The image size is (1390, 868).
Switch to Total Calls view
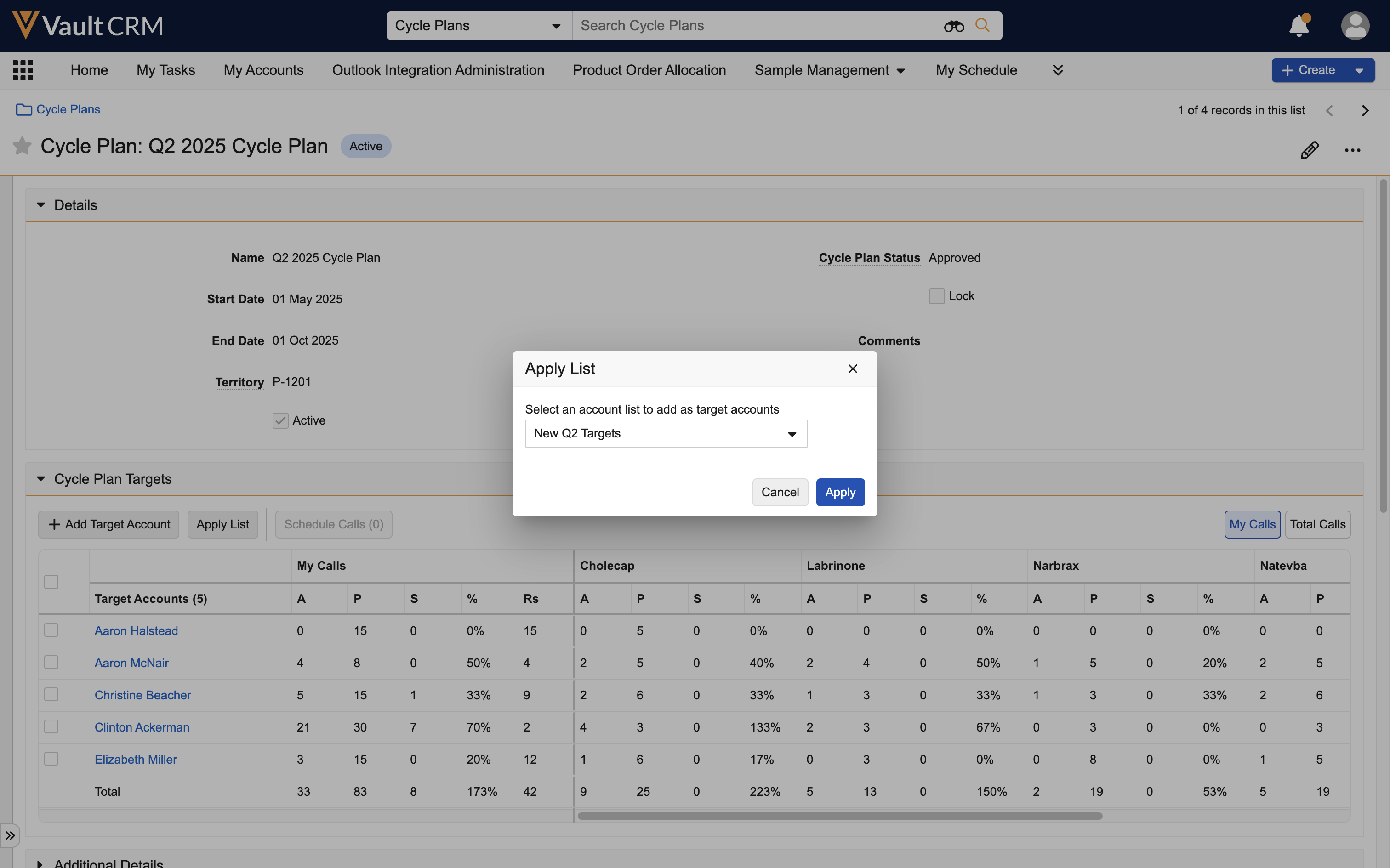click(1317, 524)
